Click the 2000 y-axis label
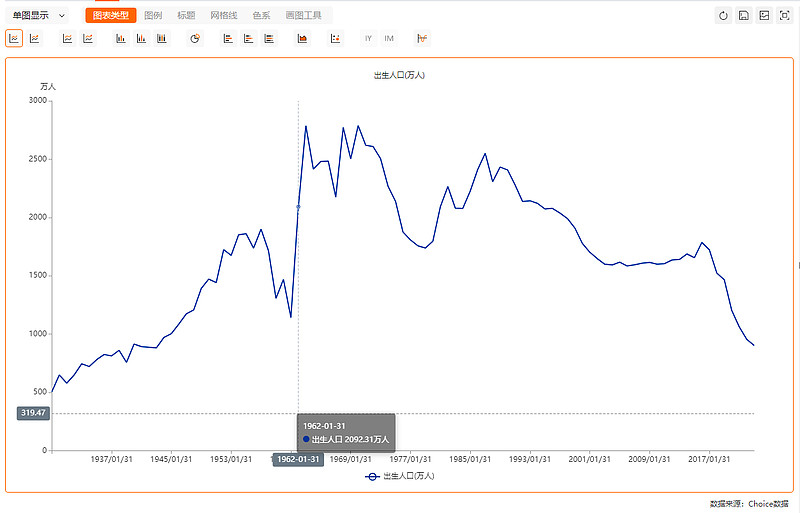The image size is (800, 513). pos(38,217)
